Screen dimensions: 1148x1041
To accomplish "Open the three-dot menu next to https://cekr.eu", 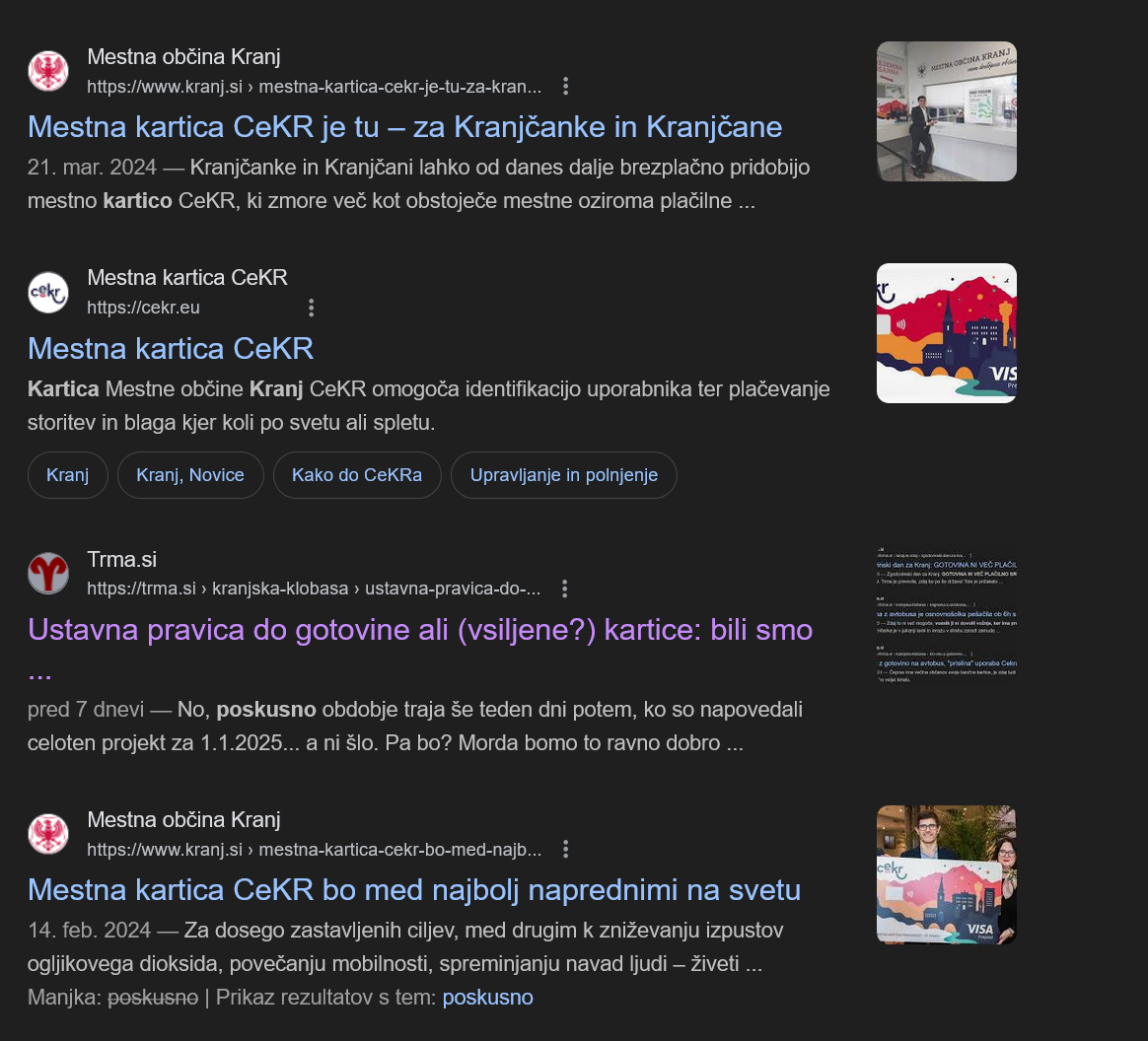I will [311, 308].
